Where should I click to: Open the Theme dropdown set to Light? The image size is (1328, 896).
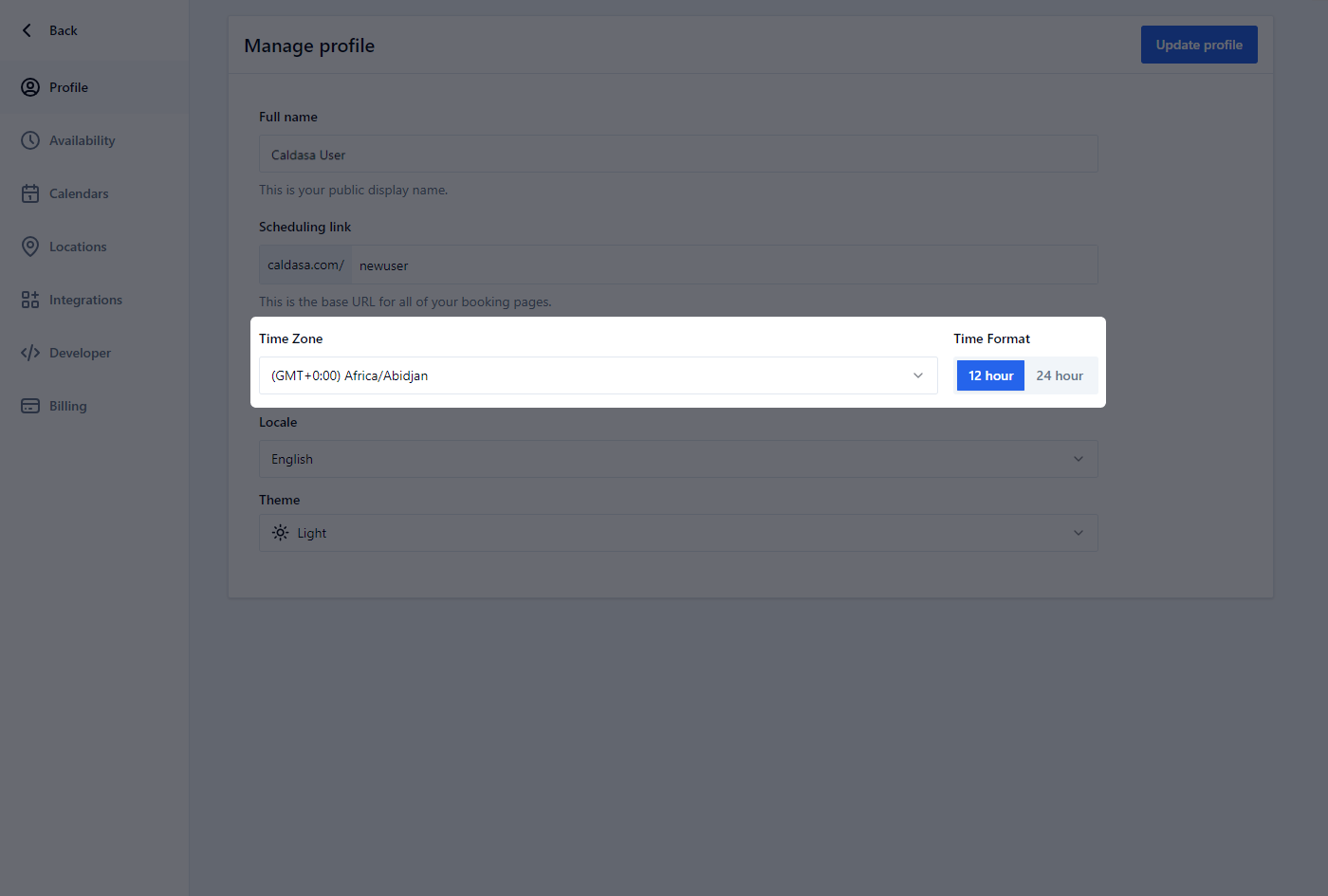pos(678,532)
